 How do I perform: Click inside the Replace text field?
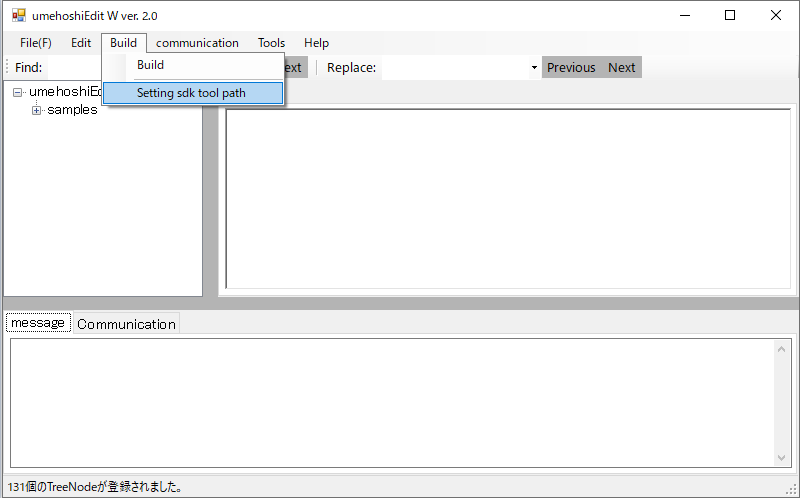tap(455, 68)
